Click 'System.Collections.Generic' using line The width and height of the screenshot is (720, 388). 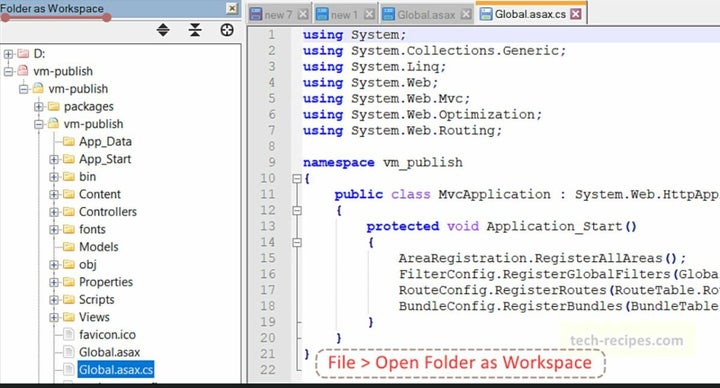434,51
